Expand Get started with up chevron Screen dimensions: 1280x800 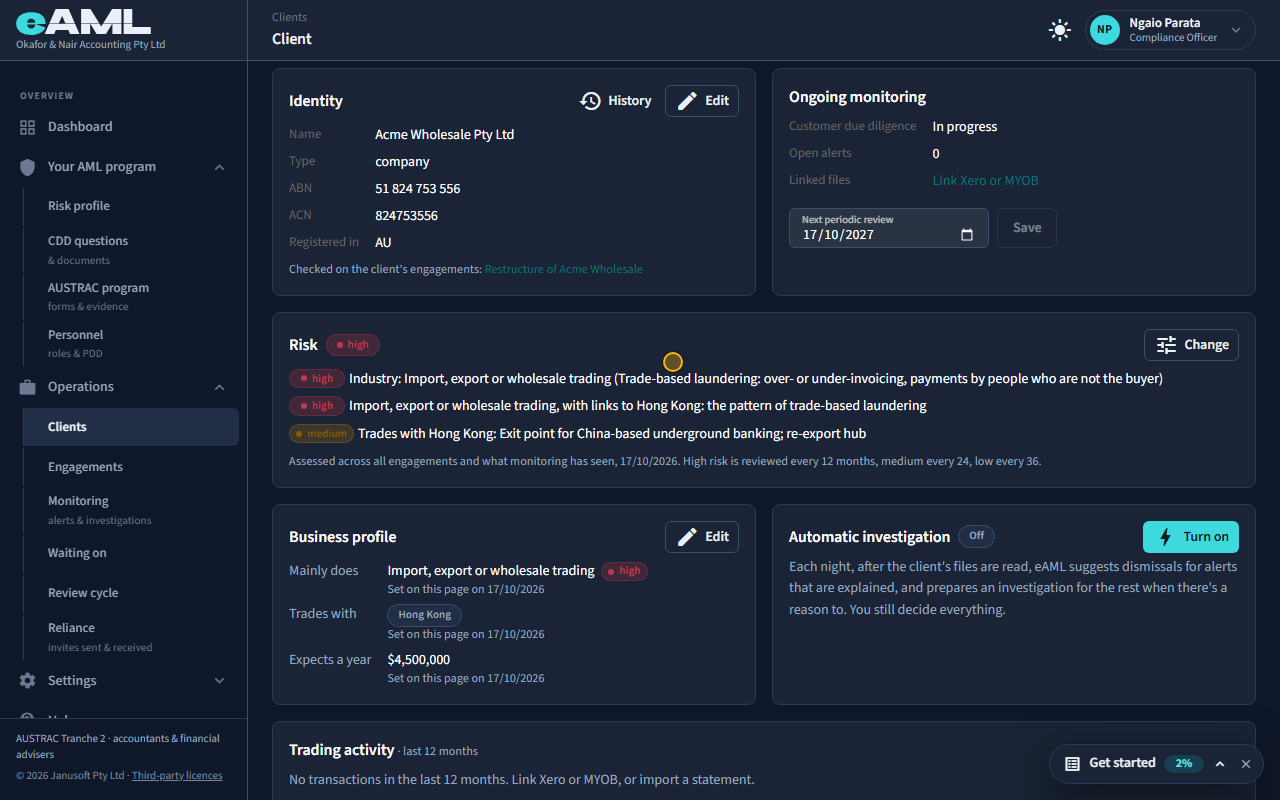[1220, 764]
